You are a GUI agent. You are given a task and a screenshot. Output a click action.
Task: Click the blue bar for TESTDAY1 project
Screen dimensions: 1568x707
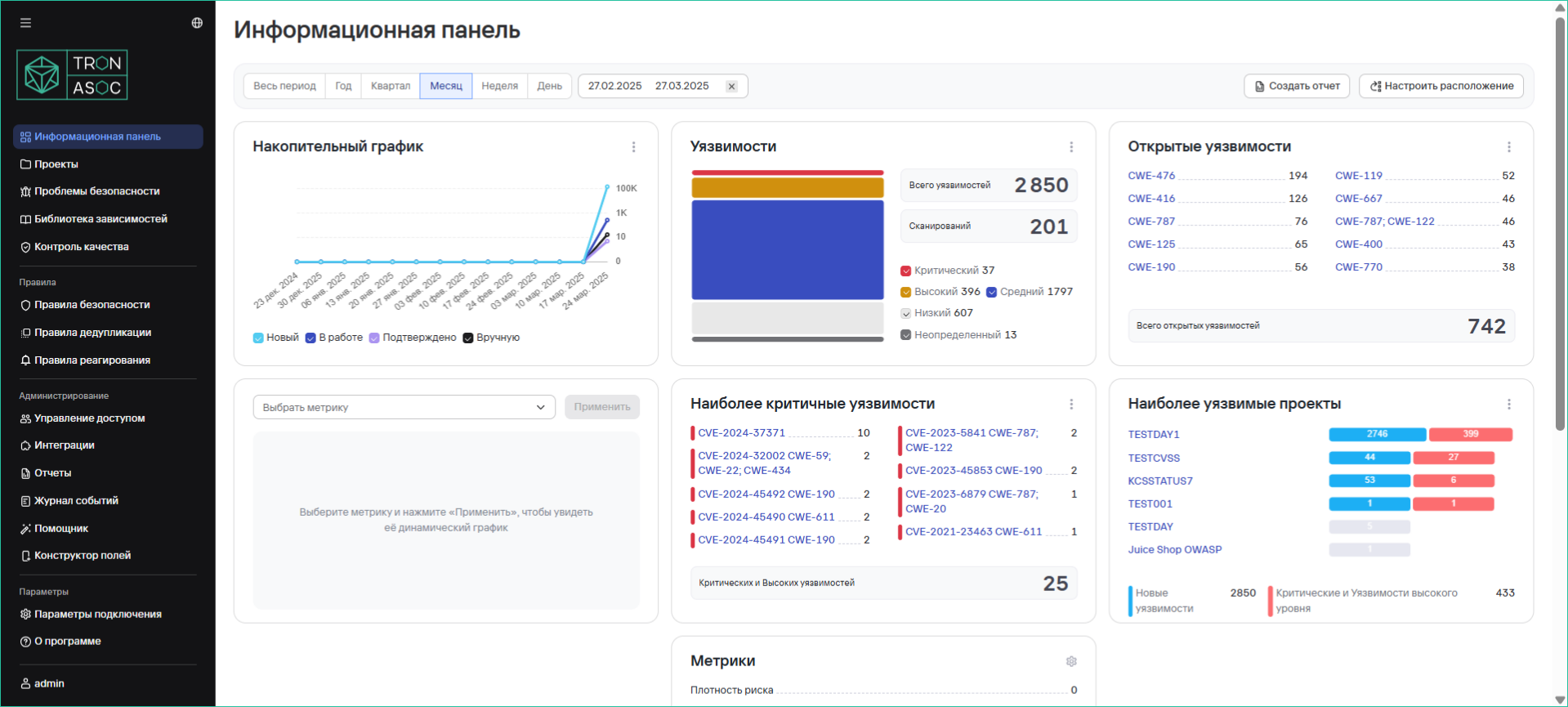pyautogui.click(x=1377, y=435)
